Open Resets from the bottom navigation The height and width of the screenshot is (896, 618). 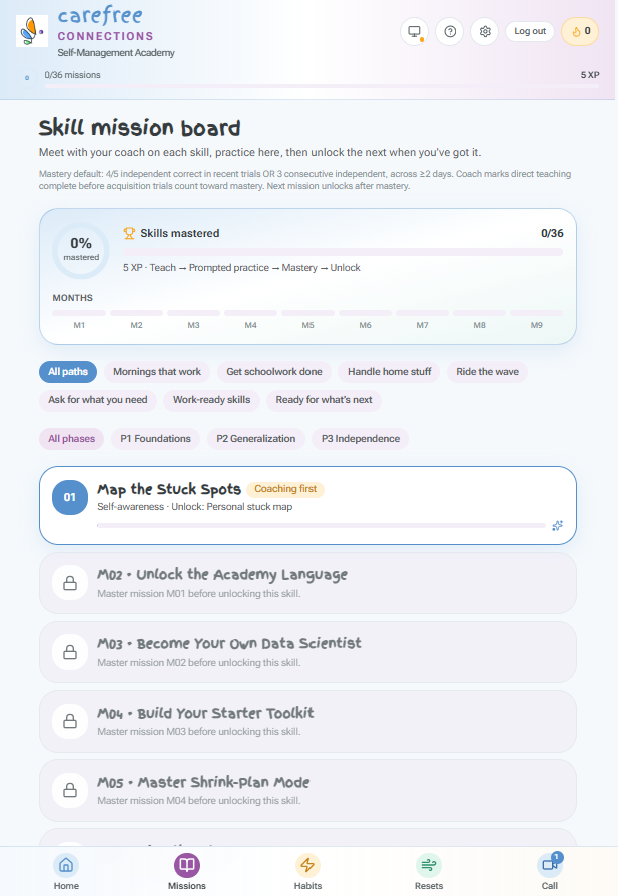coord(429,872)
